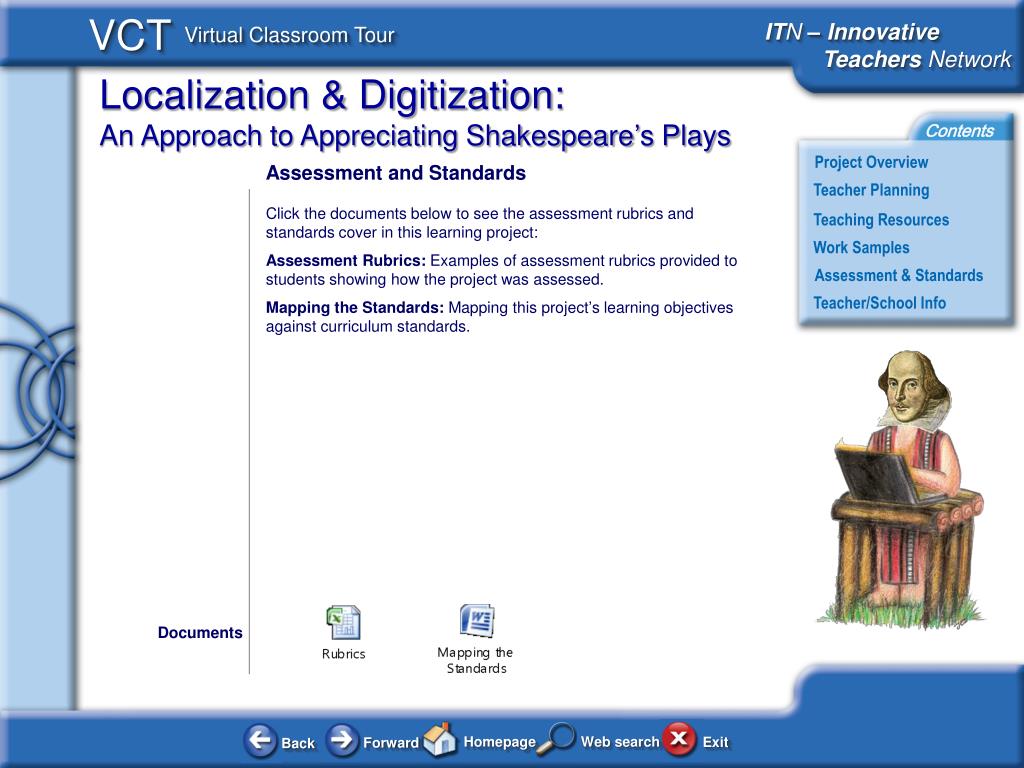
Task: Click the 'Click the documents below' instruction text
Action: click(479, 223)
